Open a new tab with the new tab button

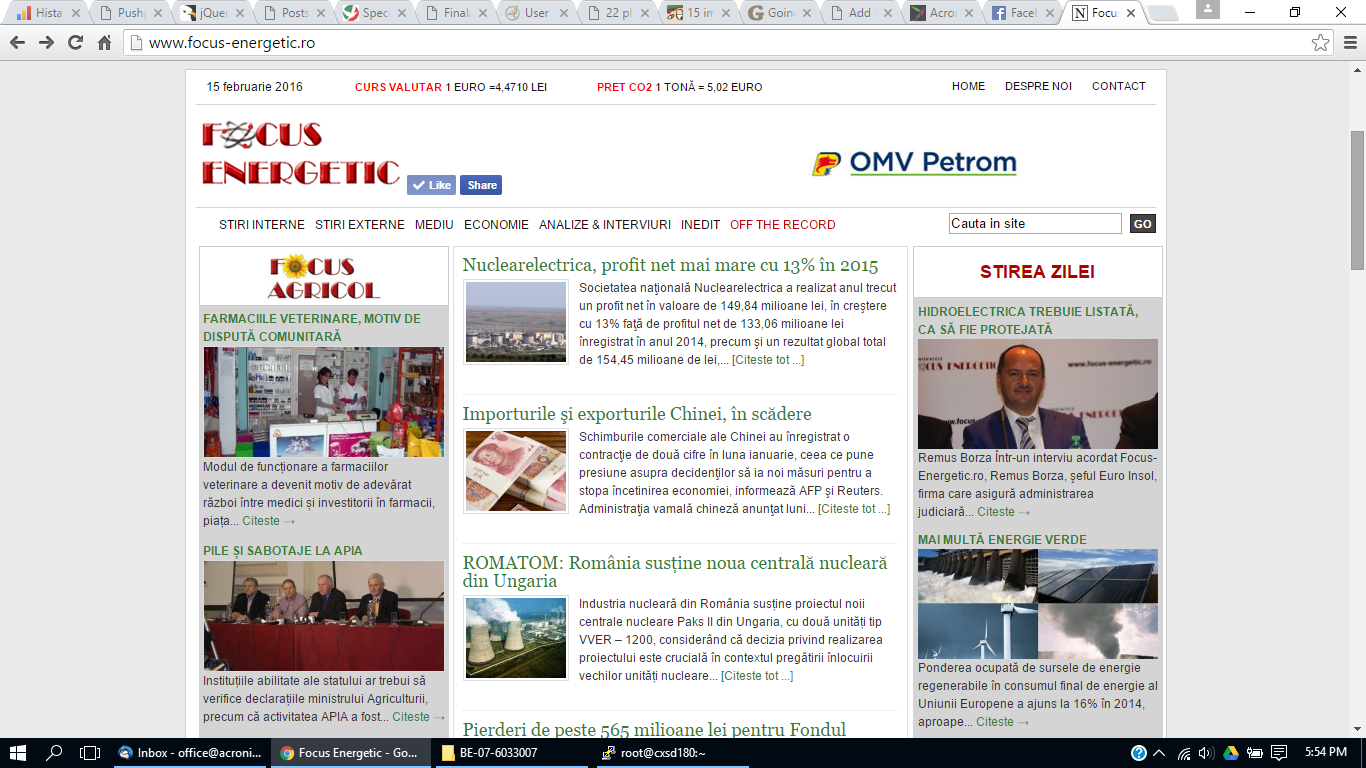coord(1162,13)
